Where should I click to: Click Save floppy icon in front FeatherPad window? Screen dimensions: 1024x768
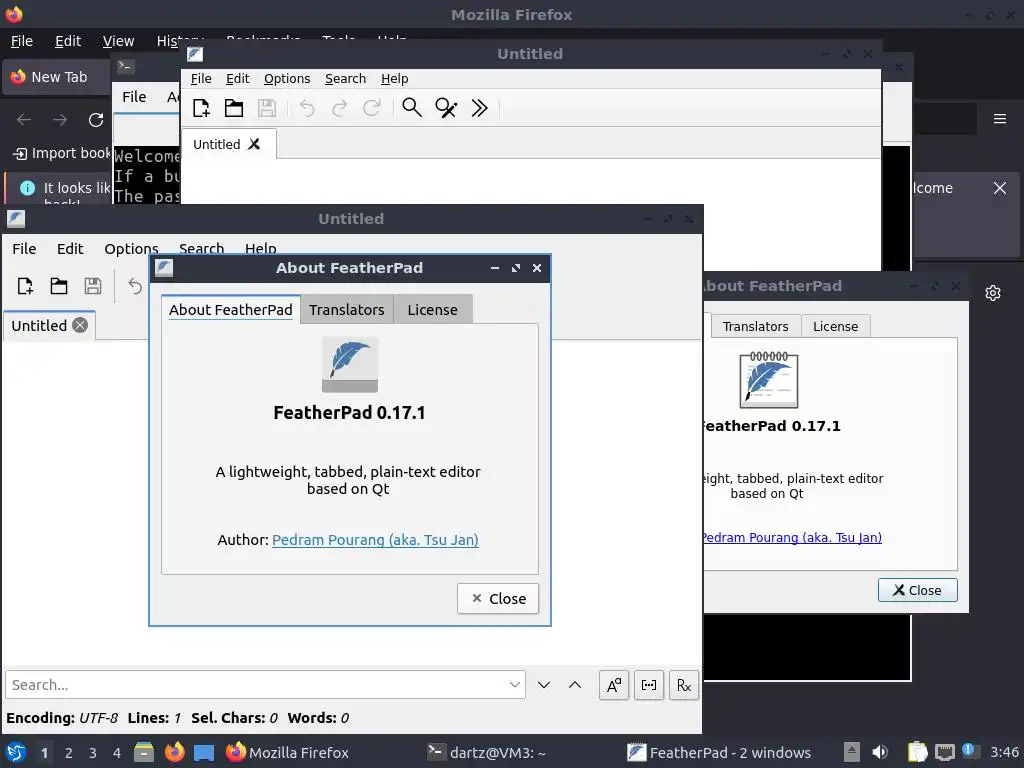tap(93, 286)
